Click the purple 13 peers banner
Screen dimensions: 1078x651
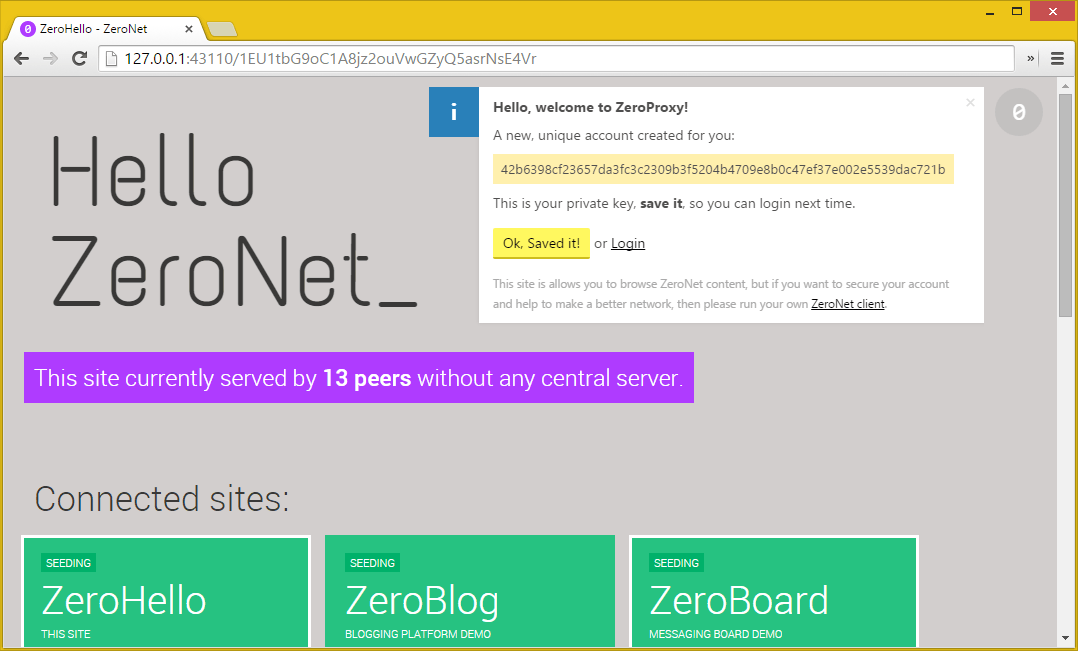coord(359,377)
